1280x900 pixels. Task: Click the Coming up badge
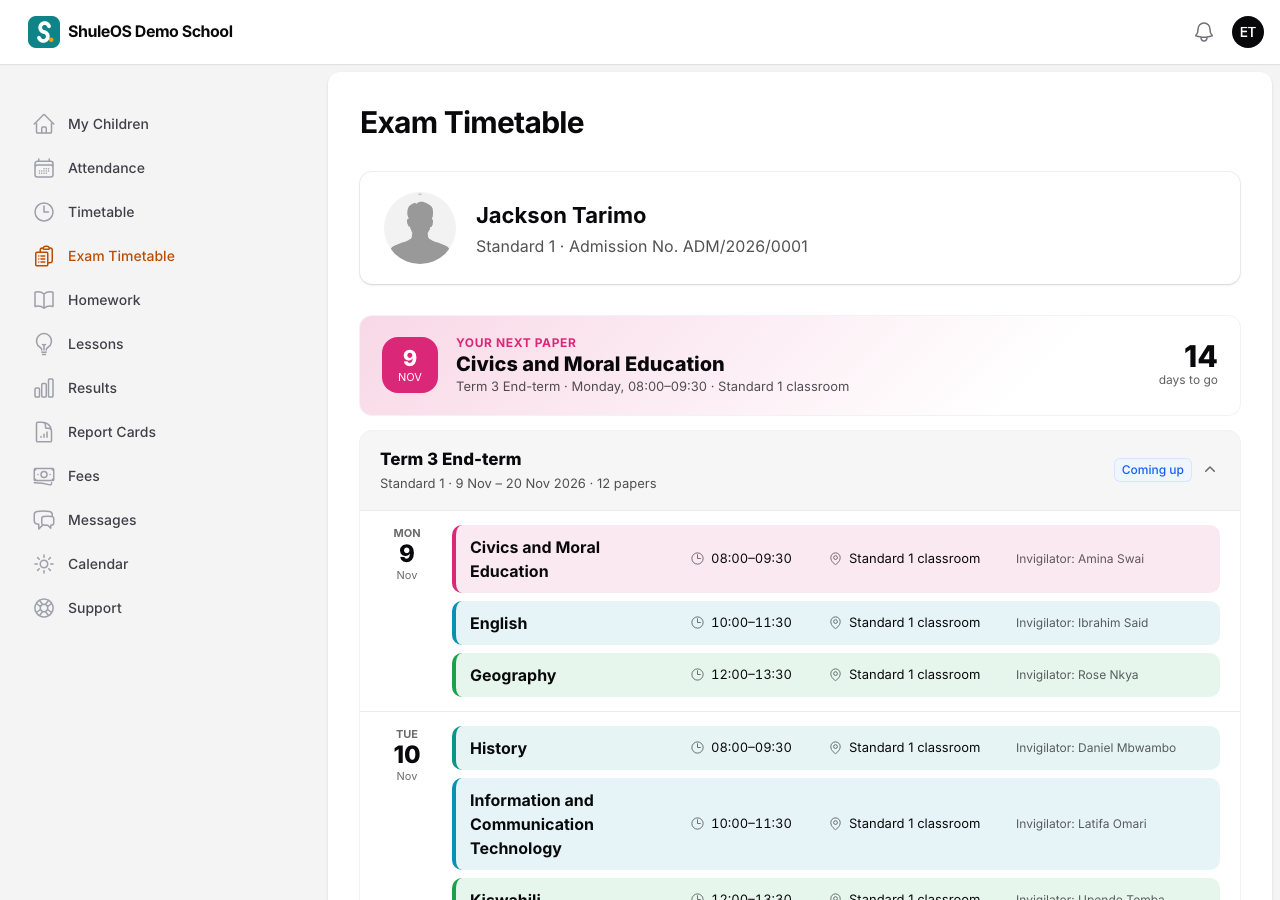click(1152, 470)
